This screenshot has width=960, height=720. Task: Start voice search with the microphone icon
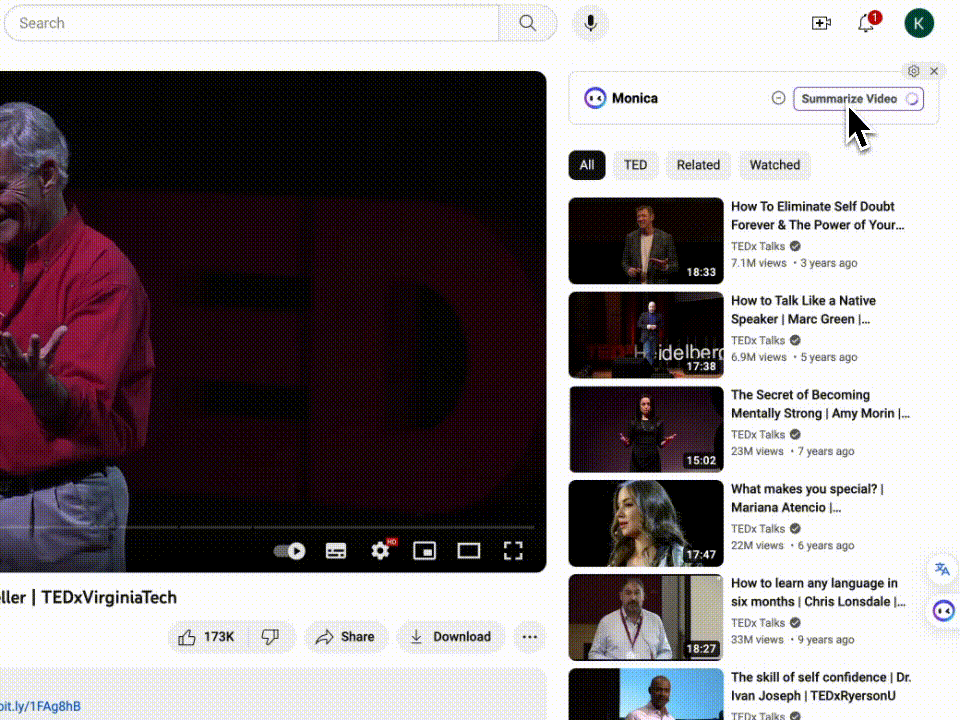[589, 23]
